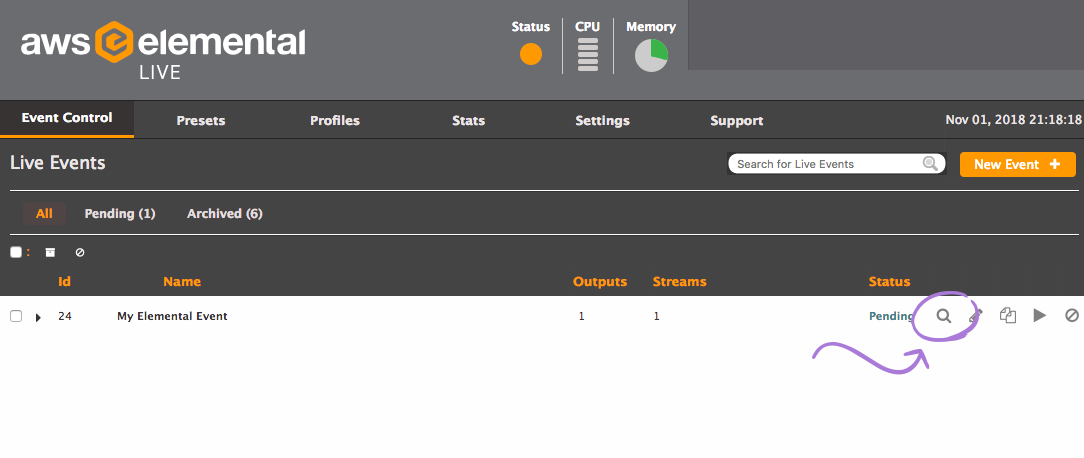Screen dimensions: 1084x458
Task: Open the Support tab
Action: coord(736,120)
